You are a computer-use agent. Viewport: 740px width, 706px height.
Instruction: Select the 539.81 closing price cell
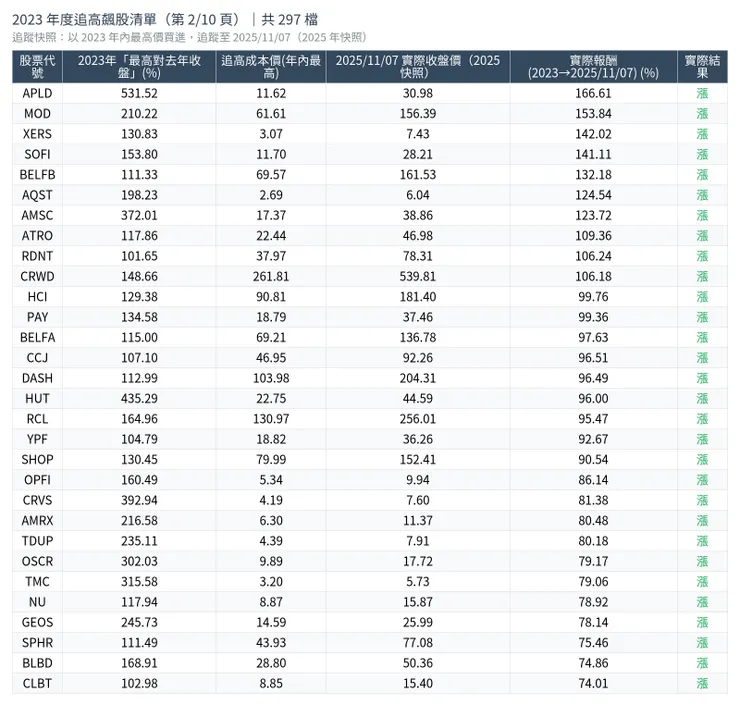point(417,276)
